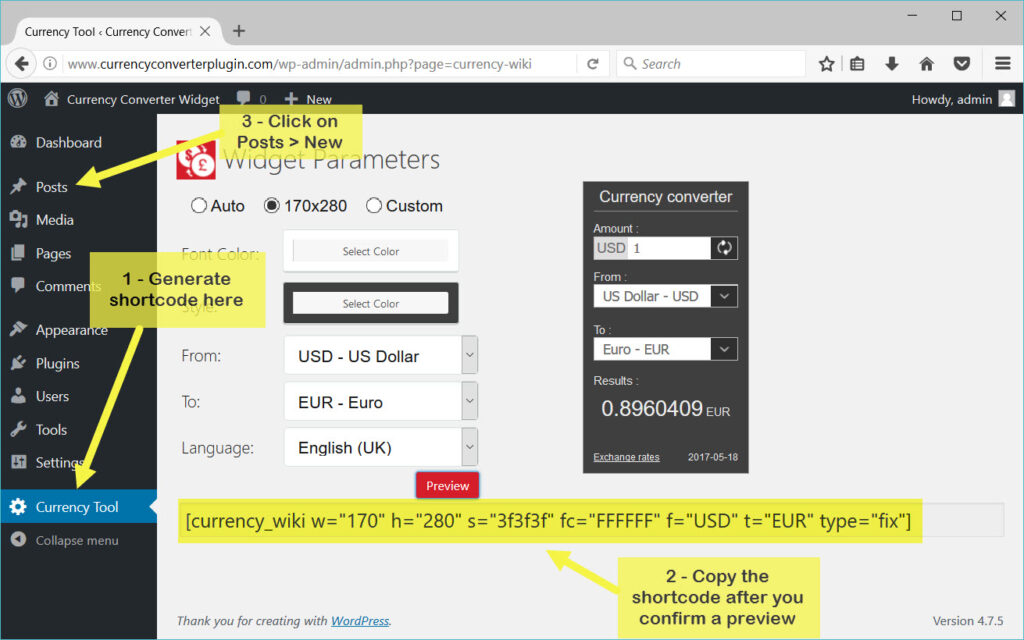
Task: Open Tools in the sidebar menu
Action: point(52,429)
